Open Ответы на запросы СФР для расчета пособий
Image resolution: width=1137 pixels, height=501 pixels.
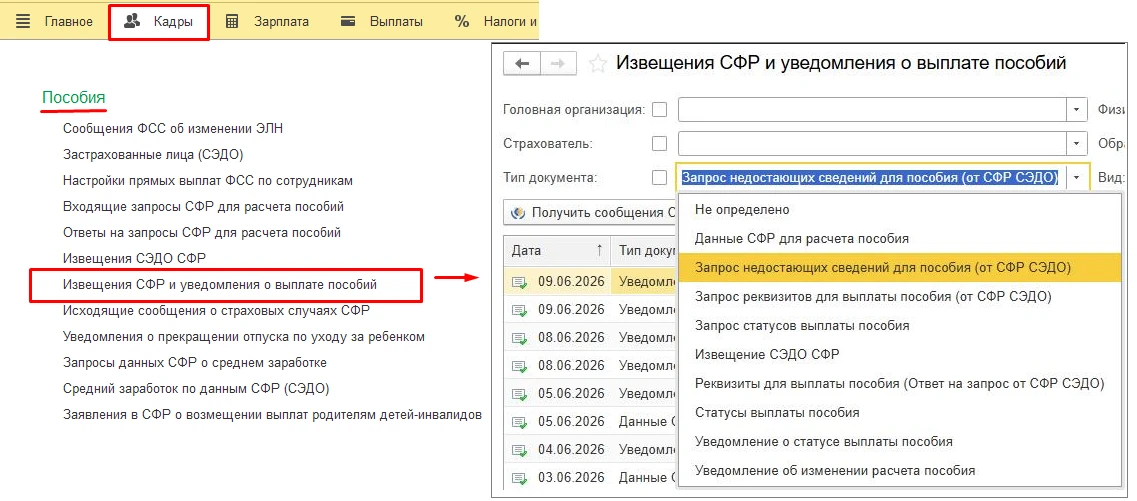(x=202, y=233)
